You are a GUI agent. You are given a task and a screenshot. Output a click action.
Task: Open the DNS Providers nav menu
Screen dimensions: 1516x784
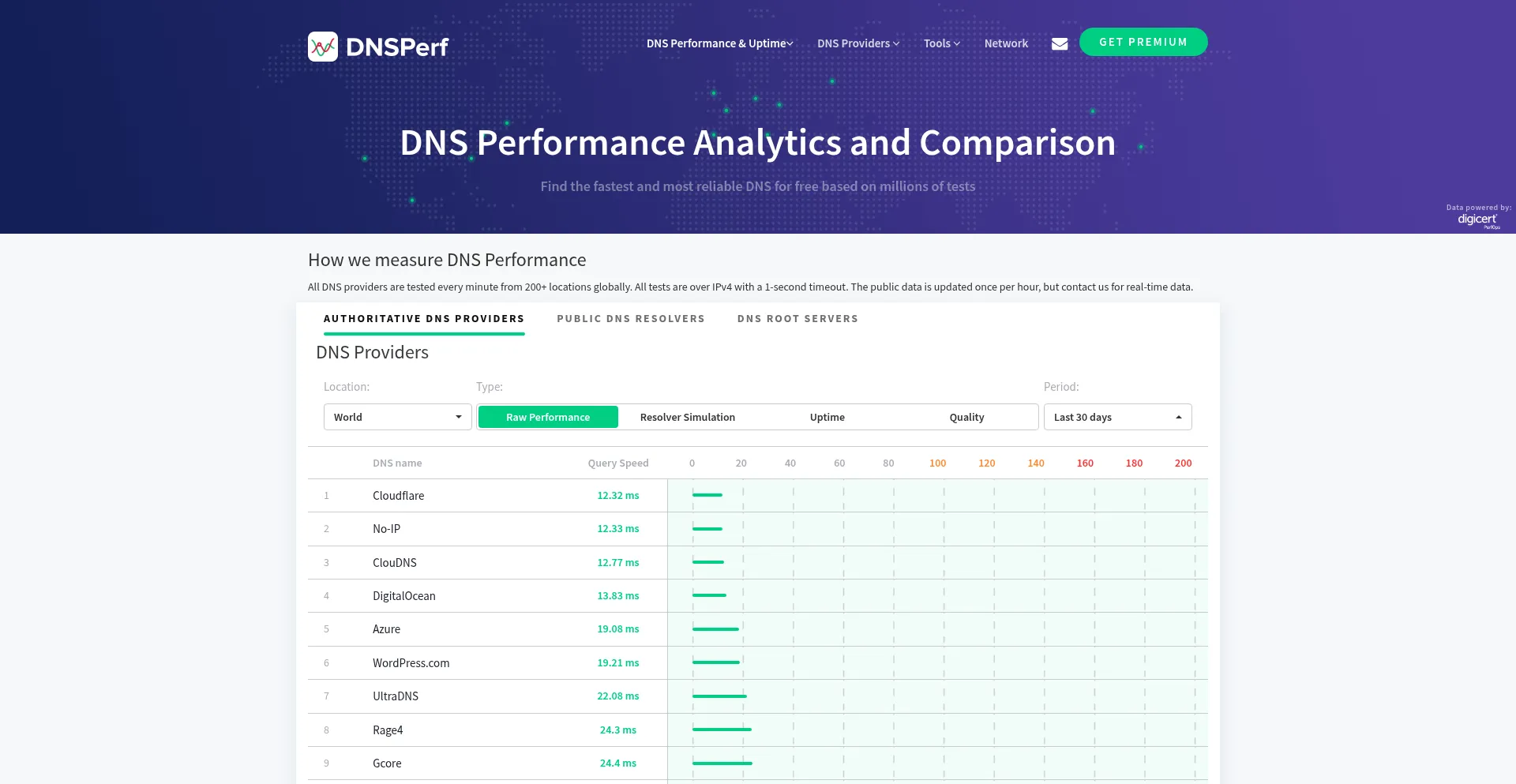click(x=858, y=43)
